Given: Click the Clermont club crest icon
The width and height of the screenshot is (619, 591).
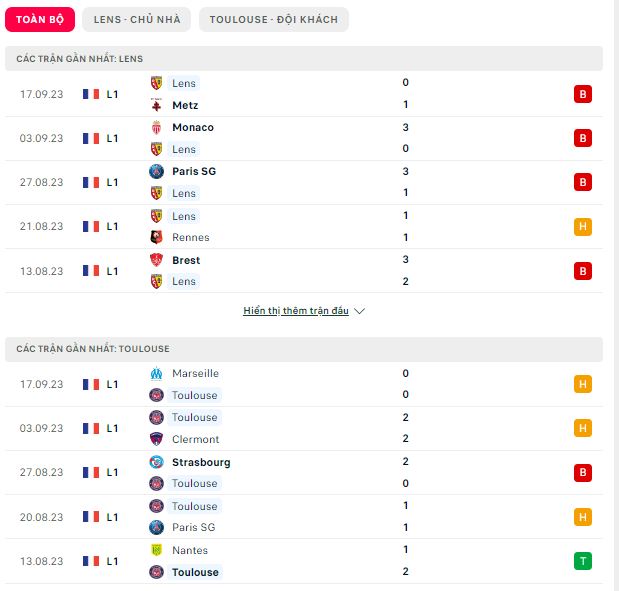Looking at the screenshot, I should pos(156,439).
